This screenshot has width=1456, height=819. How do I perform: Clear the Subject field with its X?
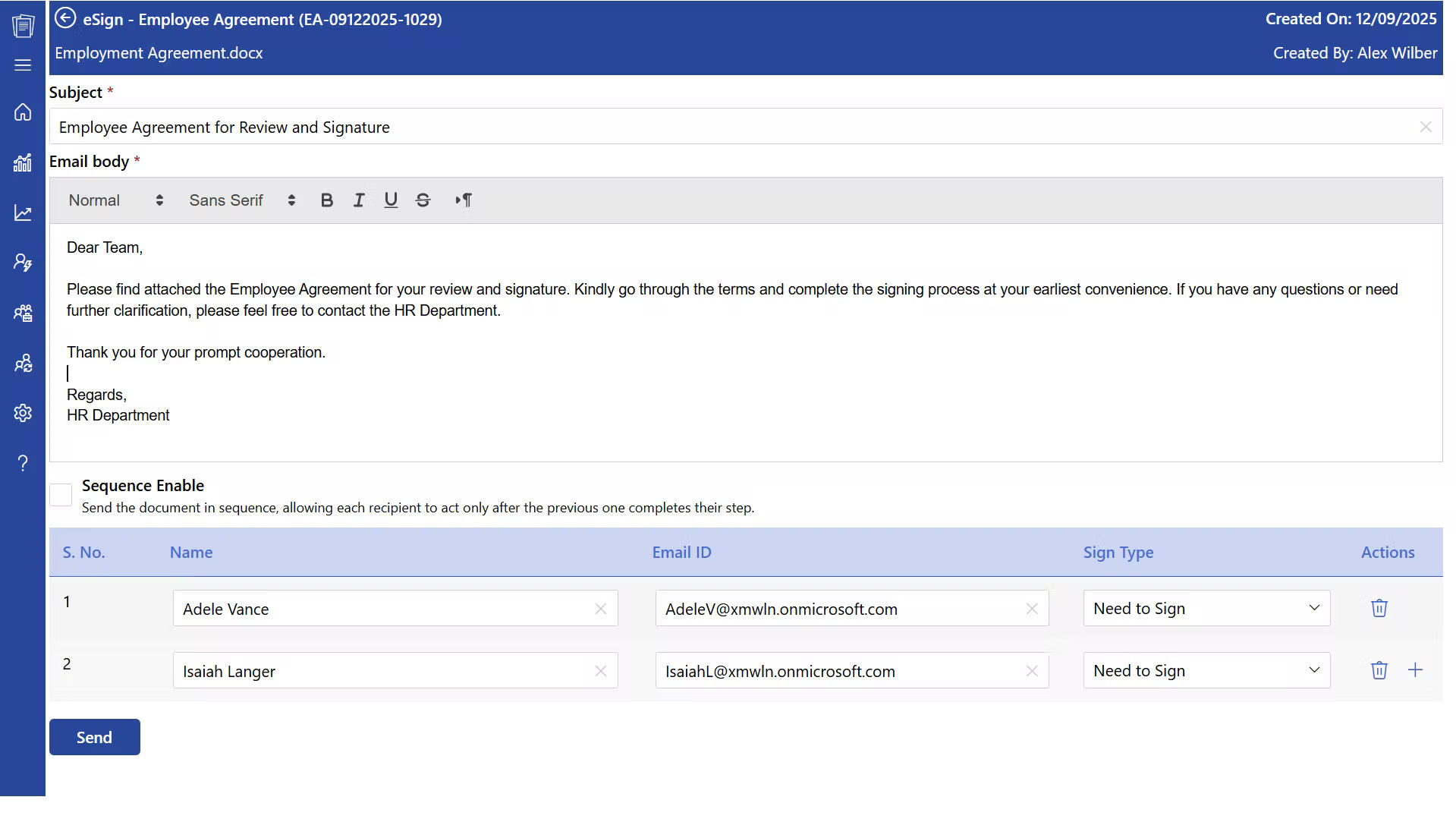click(x=1426, y=127)
